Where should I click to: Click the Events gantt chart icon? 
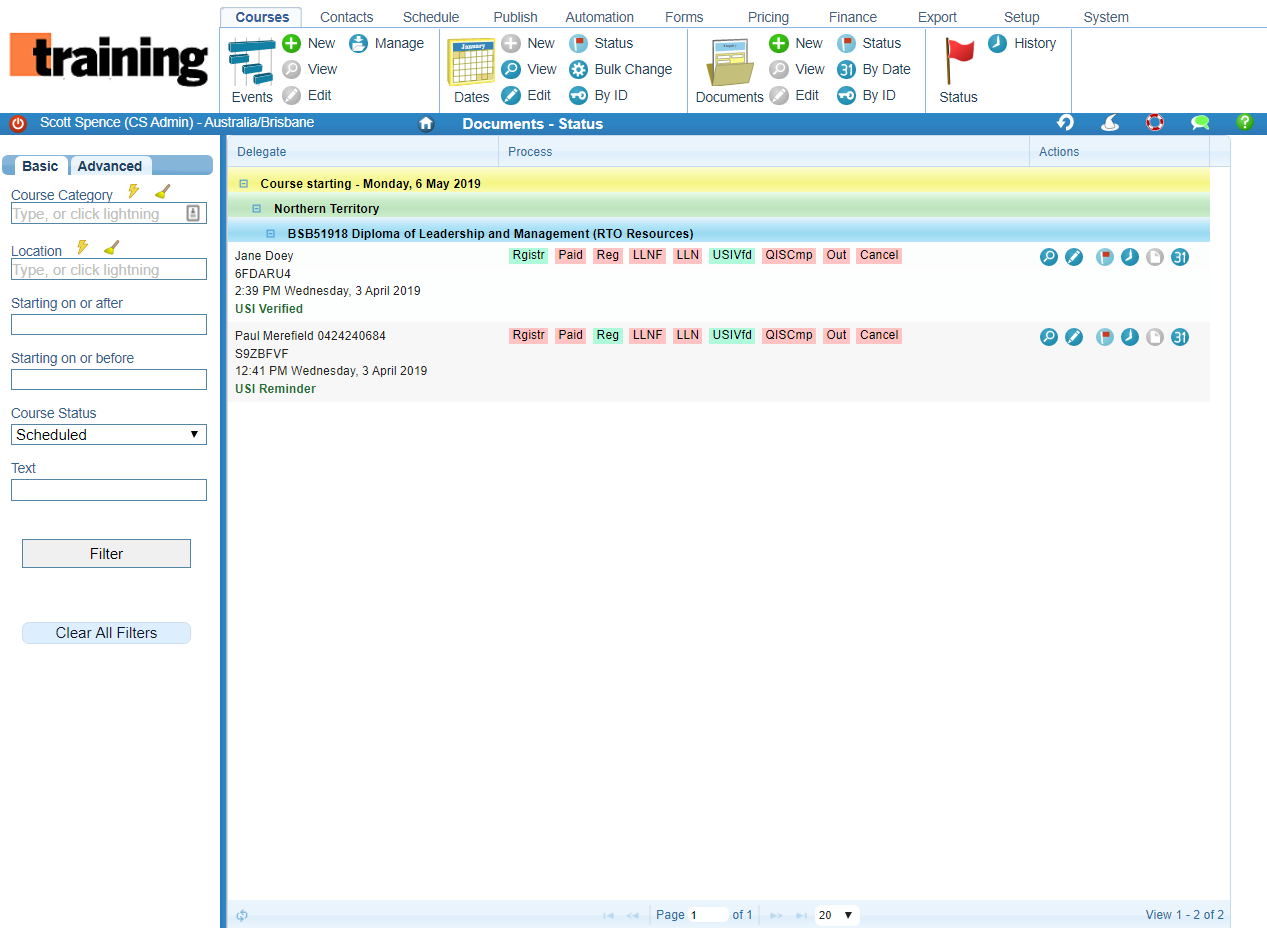tap(252, 63)
